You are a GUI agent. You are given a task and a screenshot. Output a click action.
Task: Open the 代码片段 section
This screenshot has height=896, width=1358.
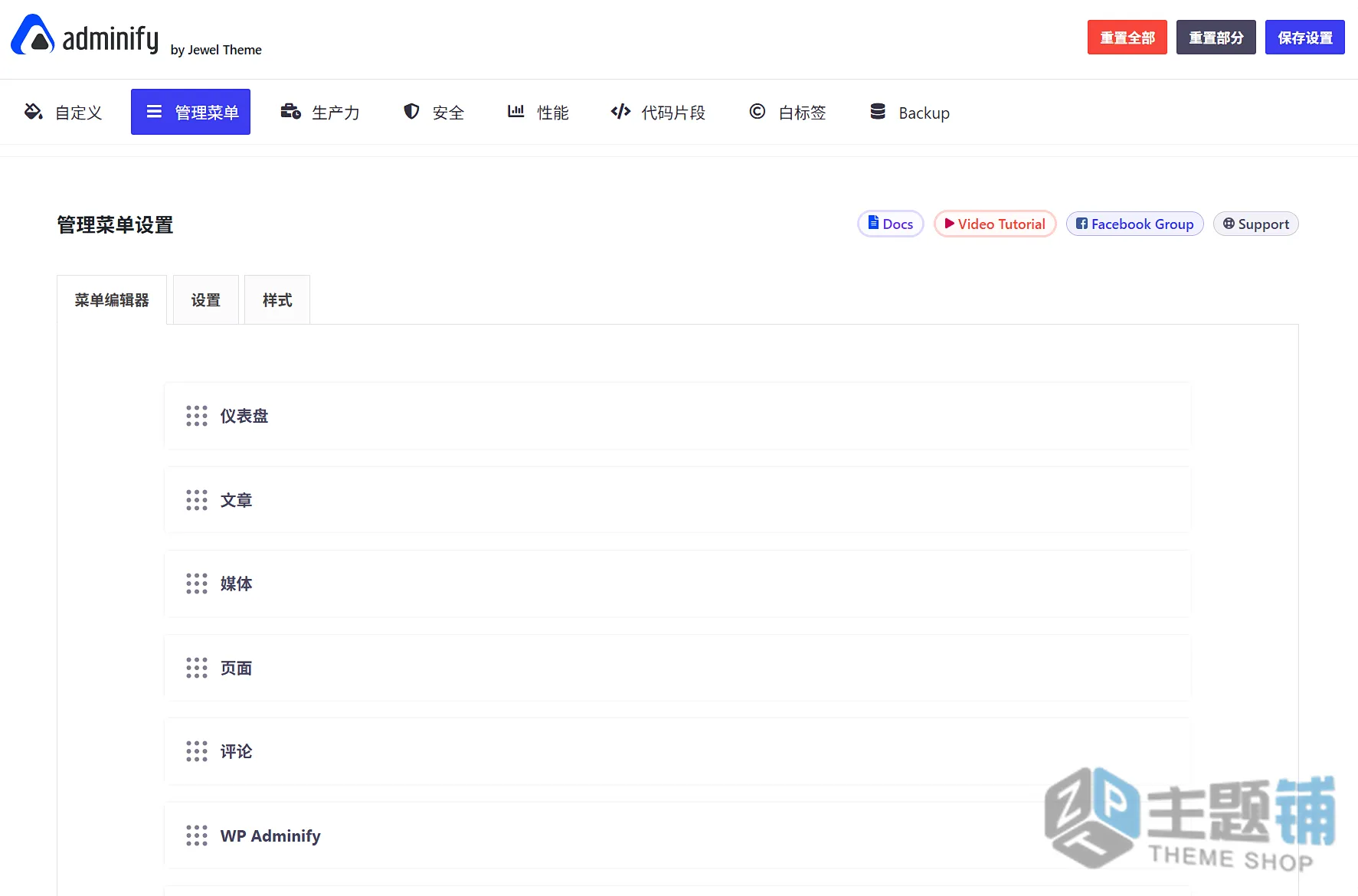click(x=658, y=112)
